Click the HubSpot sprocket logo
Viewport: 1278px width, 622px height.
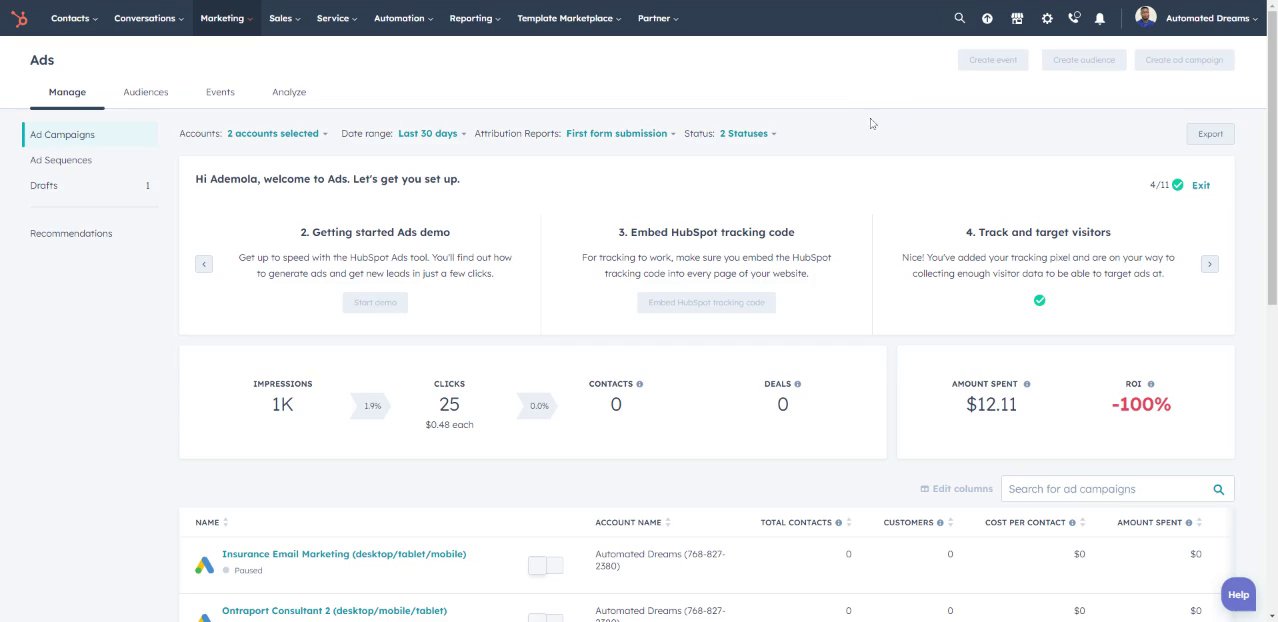(x=21, y=18)
